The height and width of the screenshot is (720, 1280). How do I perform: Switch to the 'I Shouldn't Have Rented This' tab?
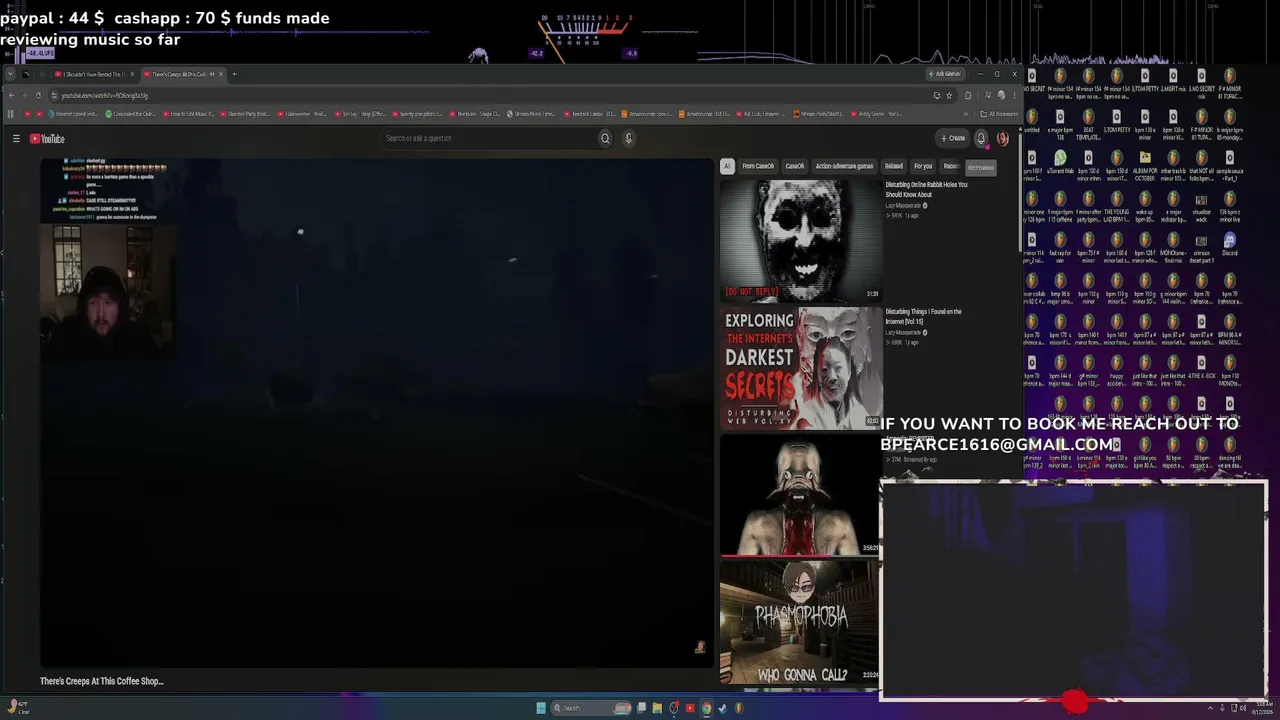pos(93,74)
